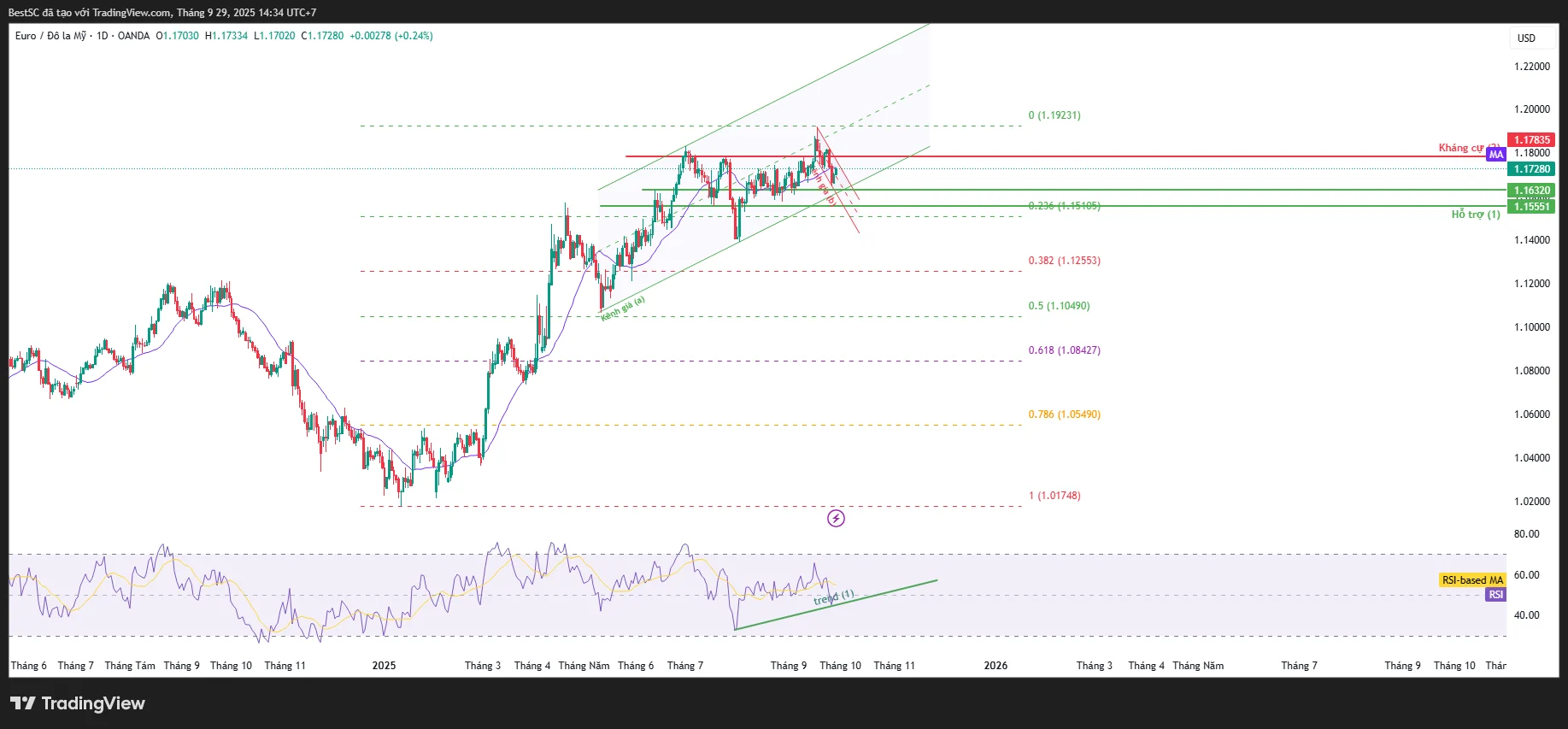Click the Hỗ trợ (1) support label

(x=1475, y=215)
